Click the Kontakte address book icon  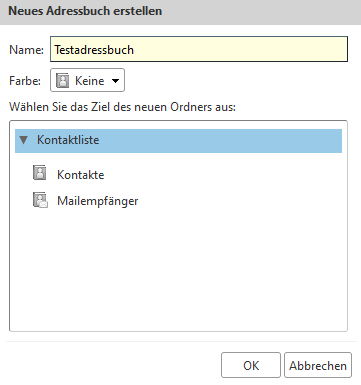pos(40,173)
